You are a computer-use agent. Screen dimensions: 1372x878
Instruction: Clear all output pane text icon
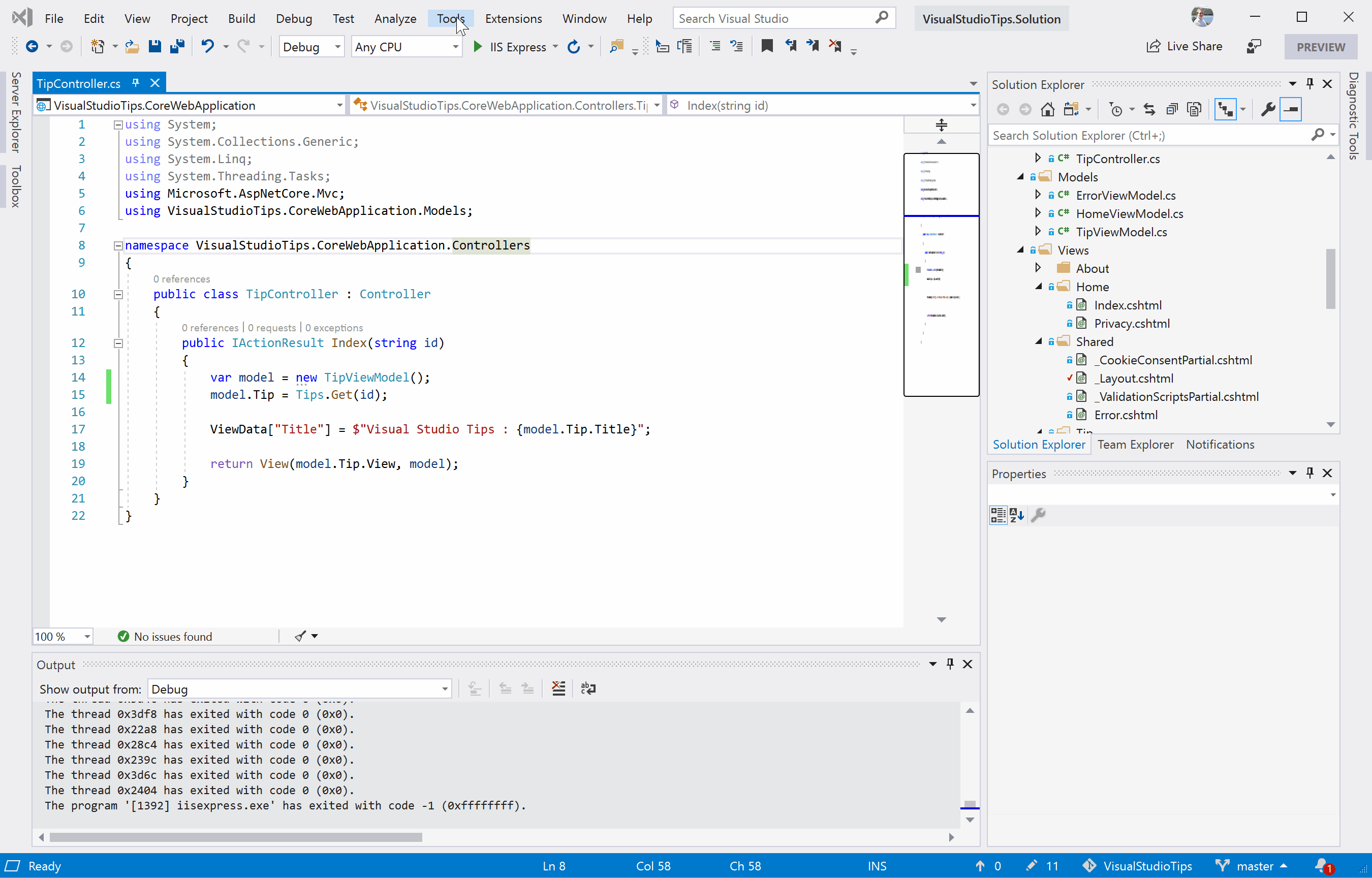click(x=558, y=688)
